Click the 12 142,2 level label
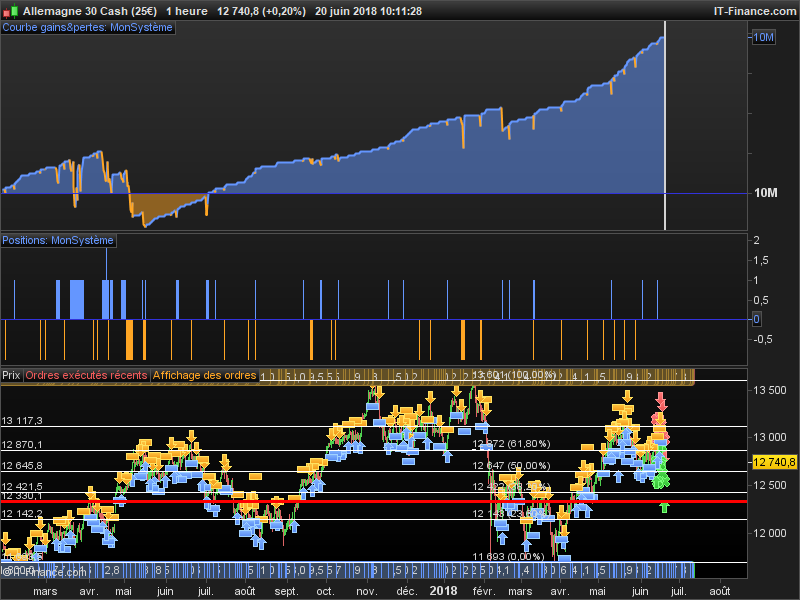This screenshot has height=600, width=800. [x=22, y=514]
